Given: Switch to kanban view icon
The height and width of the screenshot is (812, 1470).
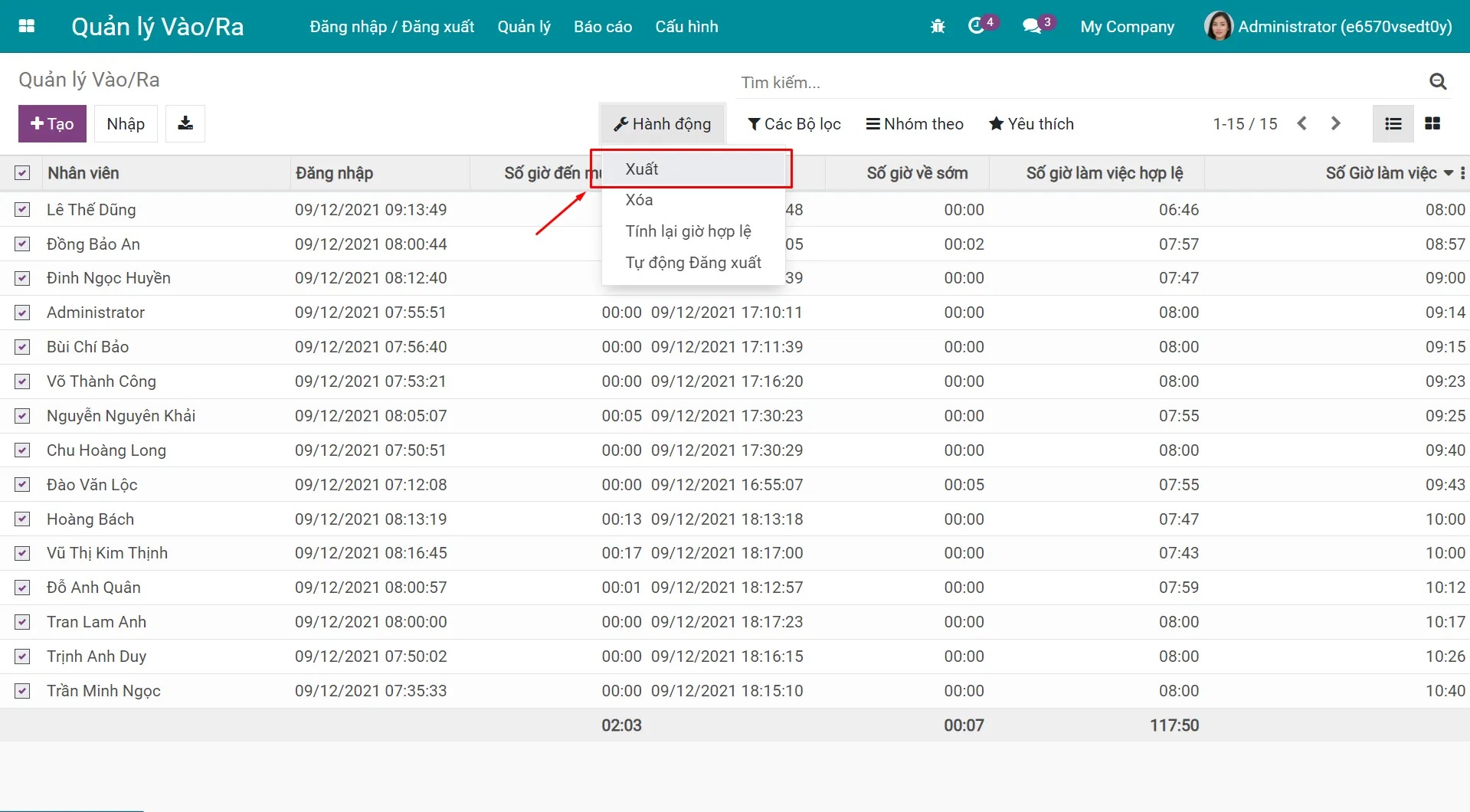Looking at the screenshot, I should click(x=1432, y=123).
